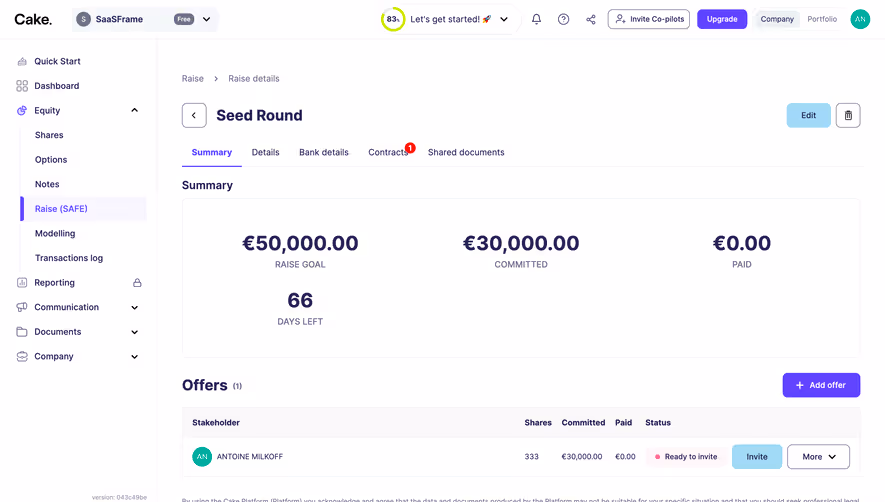Open the Contracts tab
Screen dimensions: 885x502
[x=388, y=152]
